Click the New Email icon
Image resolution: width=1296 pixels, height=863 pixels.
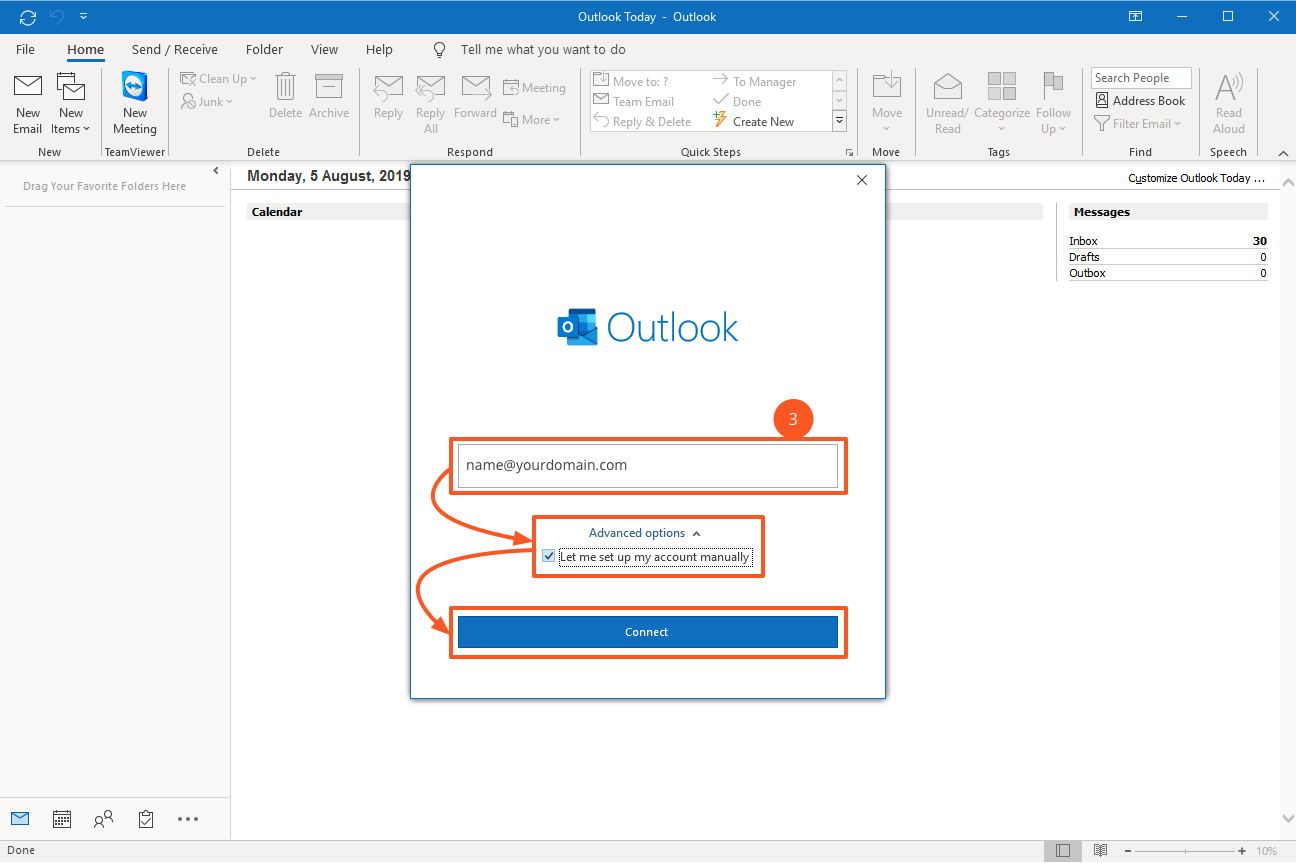28,102
